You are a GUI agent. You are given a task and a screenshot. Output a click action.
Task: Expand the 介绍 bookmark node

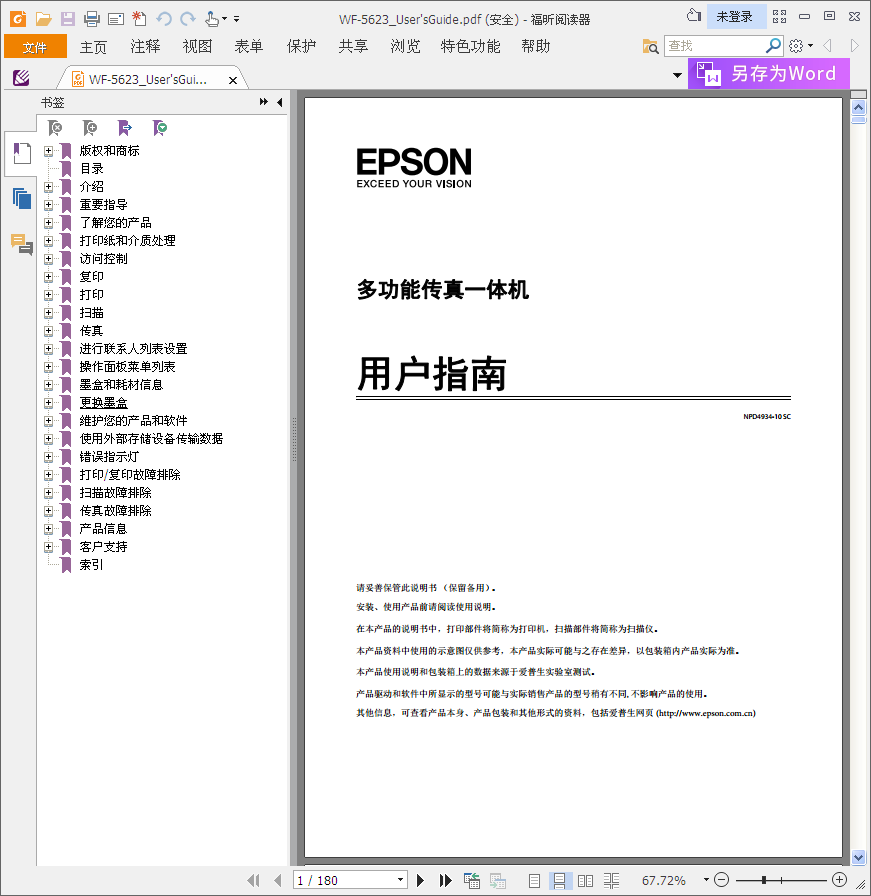coord(49,187)
